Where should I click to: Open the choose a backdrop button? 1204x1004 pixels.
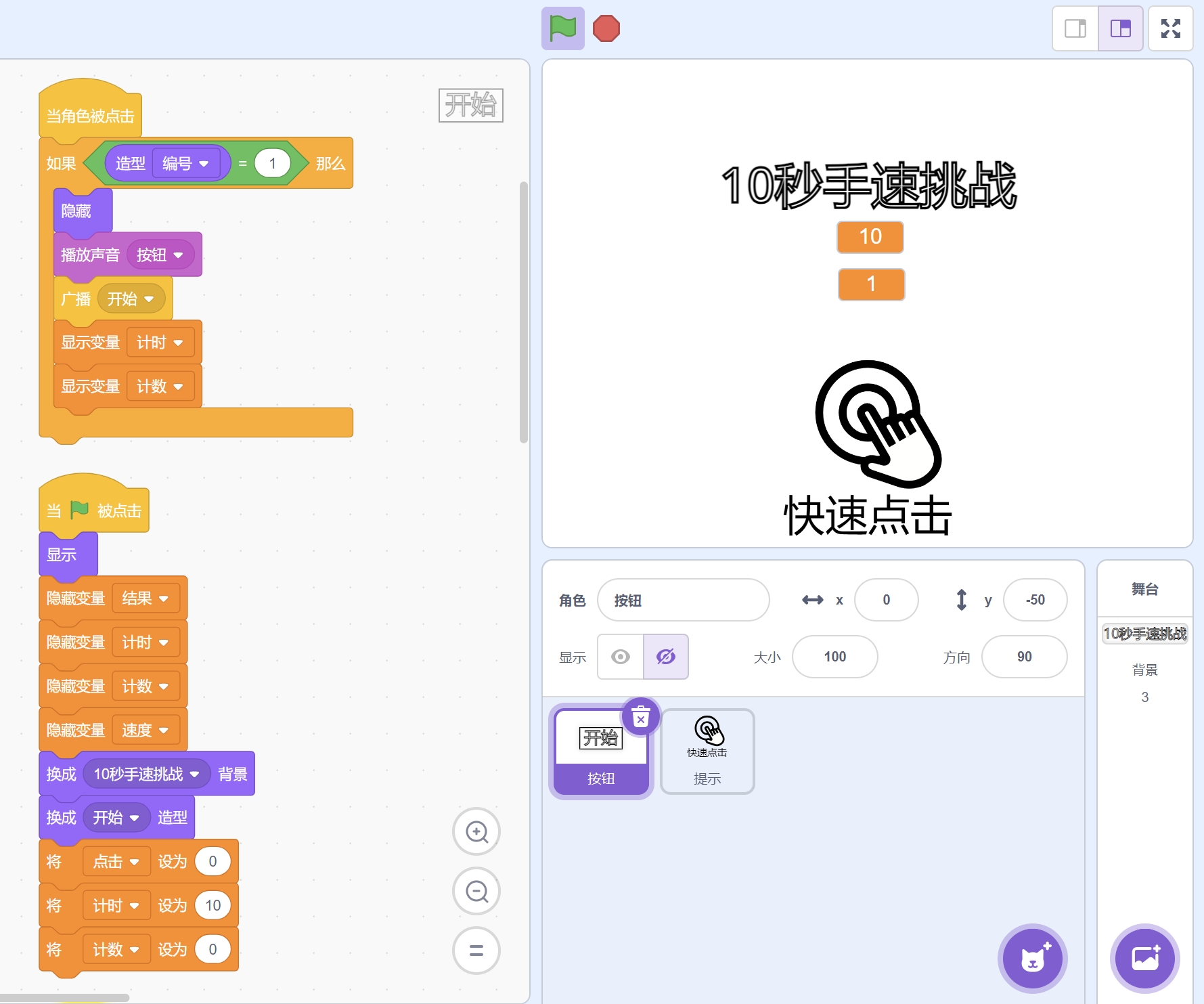[1144, 958]
